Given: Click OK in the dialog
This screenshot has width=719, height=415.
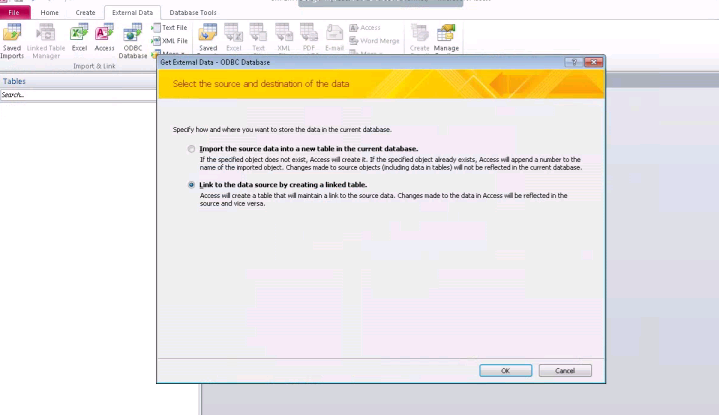Looking at the screenshot, I should 505,370.
